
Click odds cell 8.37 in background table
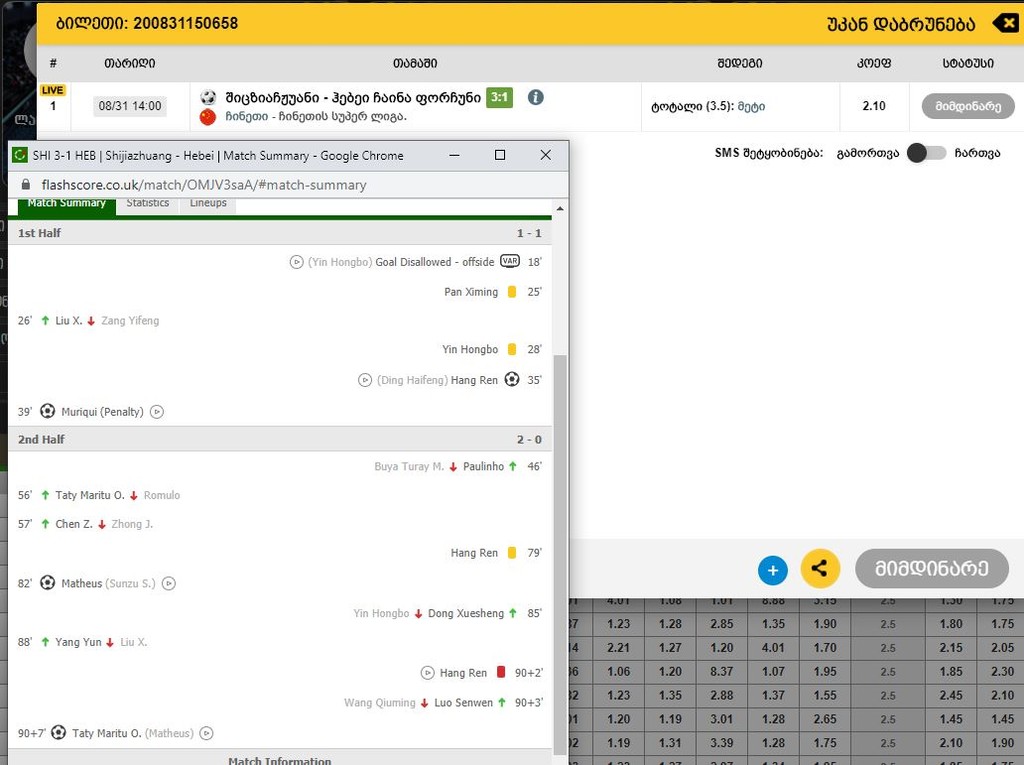click(x=722, y=672)
